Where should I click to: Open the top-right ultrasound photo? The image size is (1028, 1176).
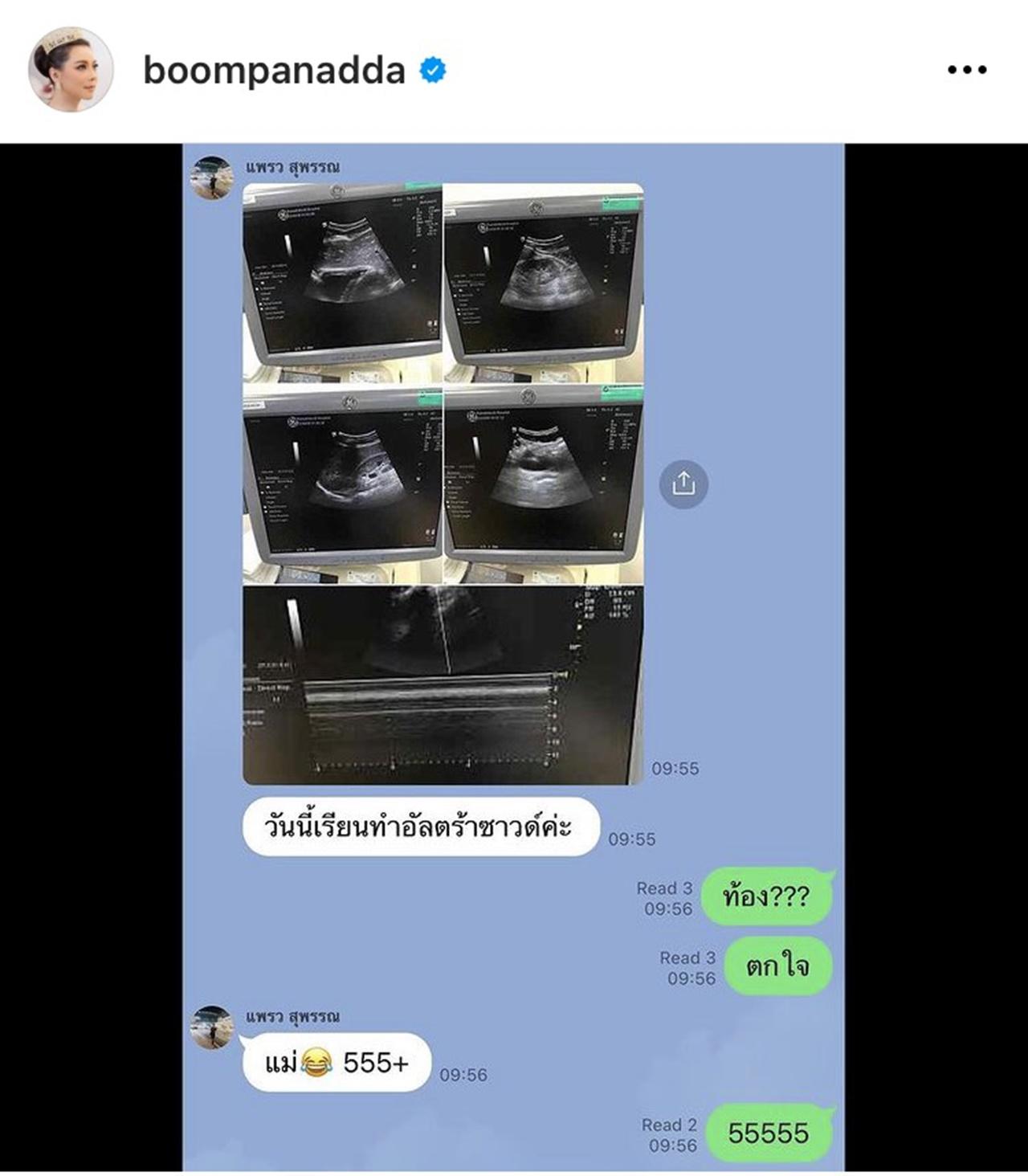tap(544, 283)
